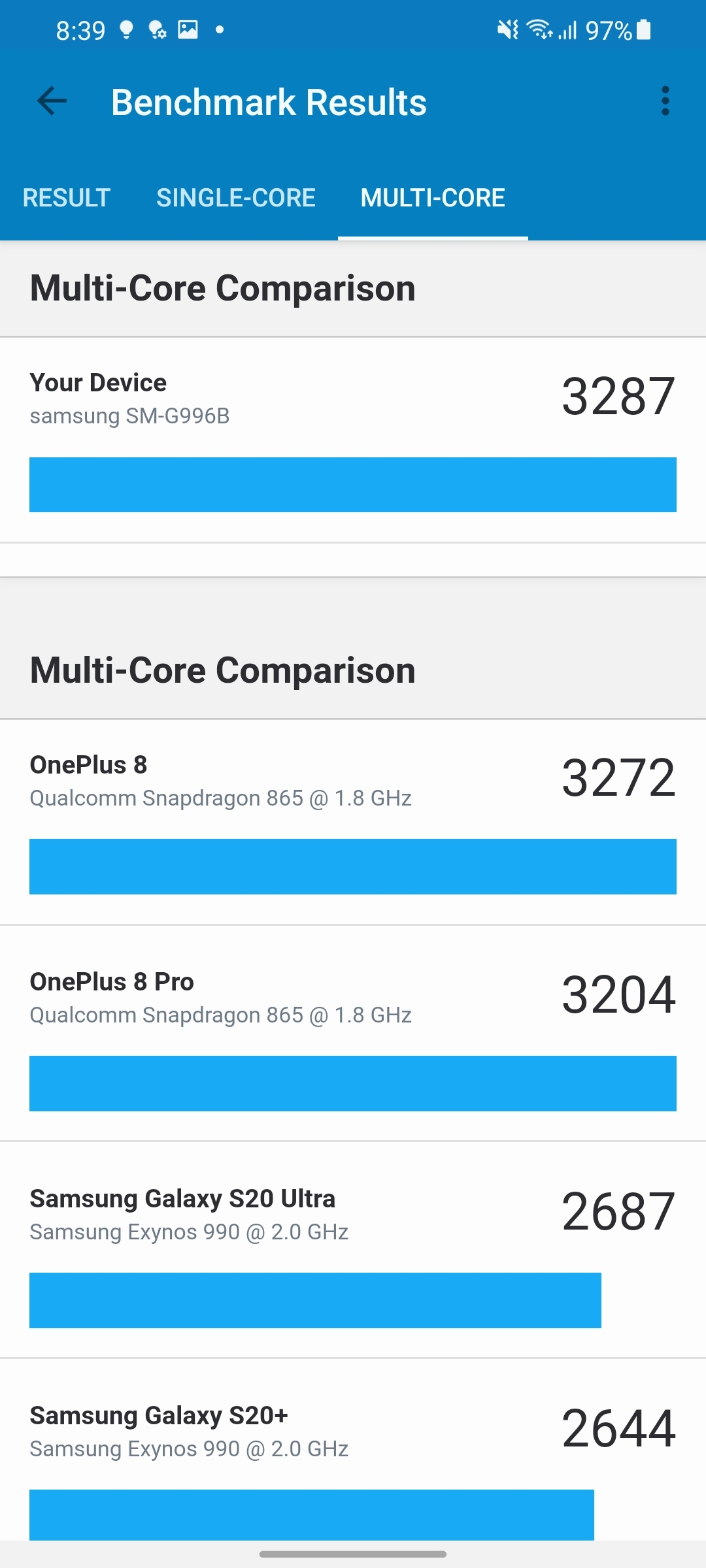This screenshot has height=1568, width=706.
Task: Tap the Your Device score 3287
Action: tap(618, 397)
